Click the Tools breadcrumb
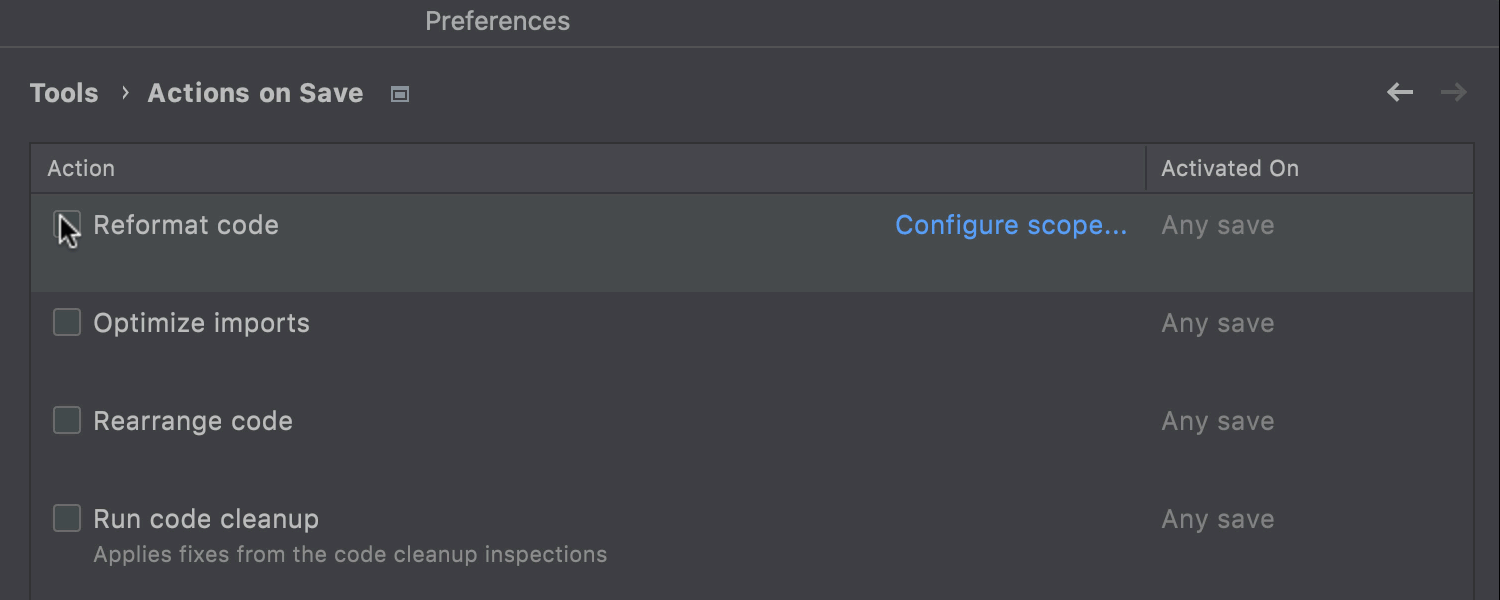The image size is (1500, 600). [x=64, y=93]
